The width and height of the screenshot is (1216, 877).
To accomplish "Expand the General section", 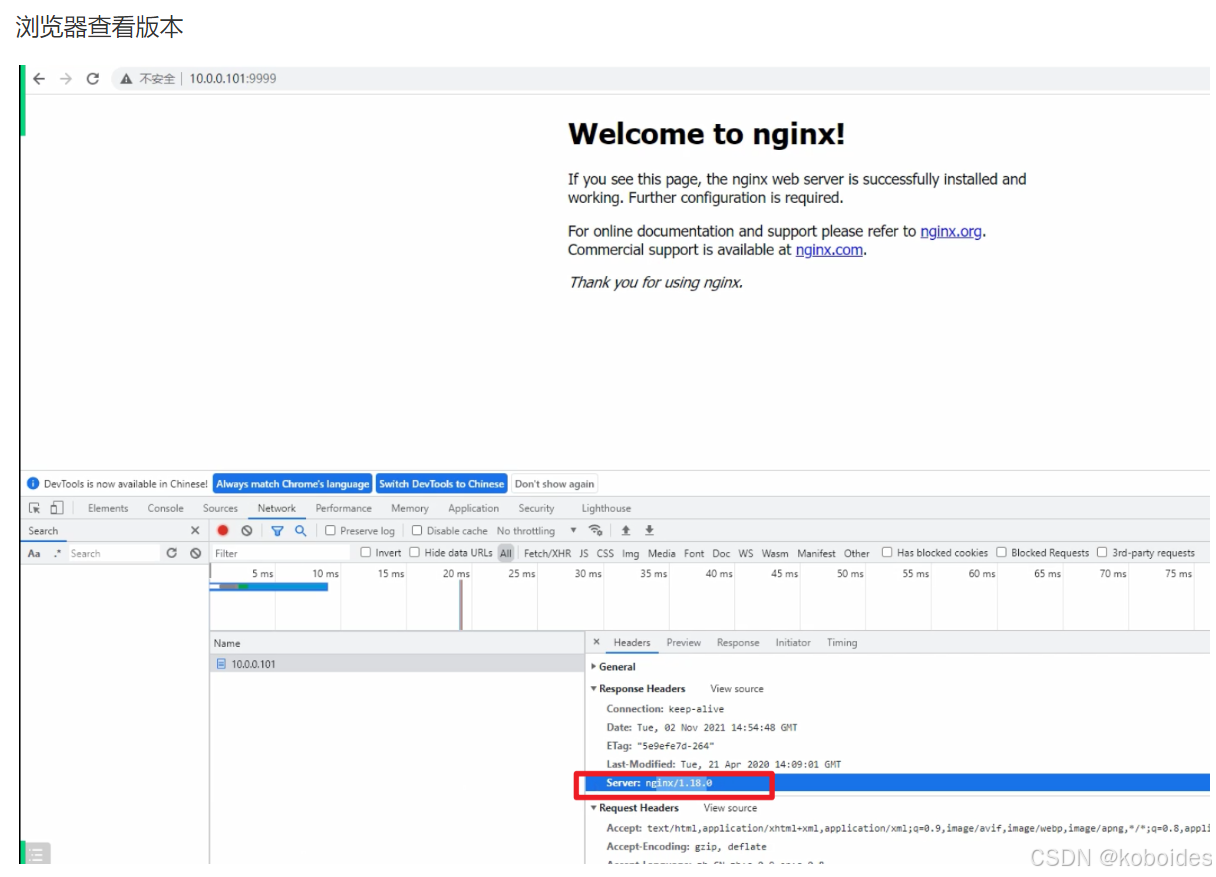I will coord(614,667).
